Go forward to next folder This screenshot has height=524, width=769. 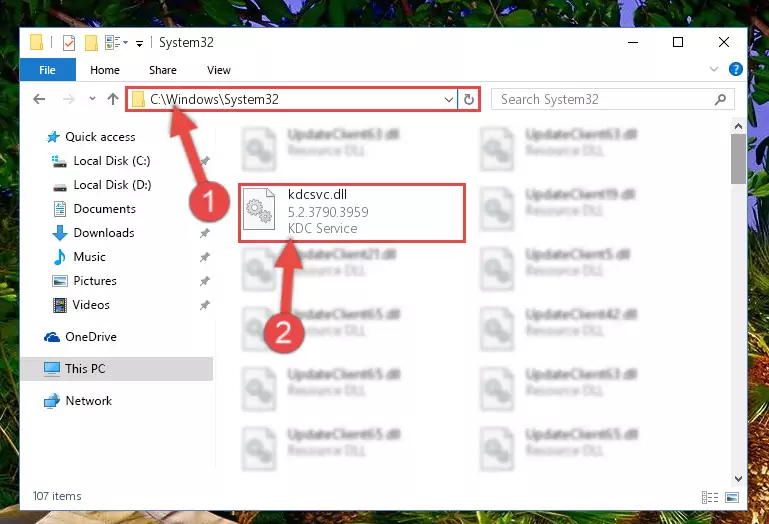(x=69, y=100)
